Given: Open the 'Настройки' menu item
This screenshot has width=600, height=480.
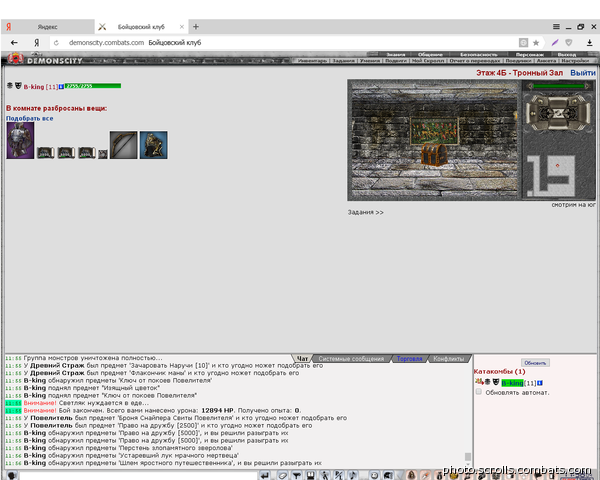Looking at the screenshot, I should point(575,60).
